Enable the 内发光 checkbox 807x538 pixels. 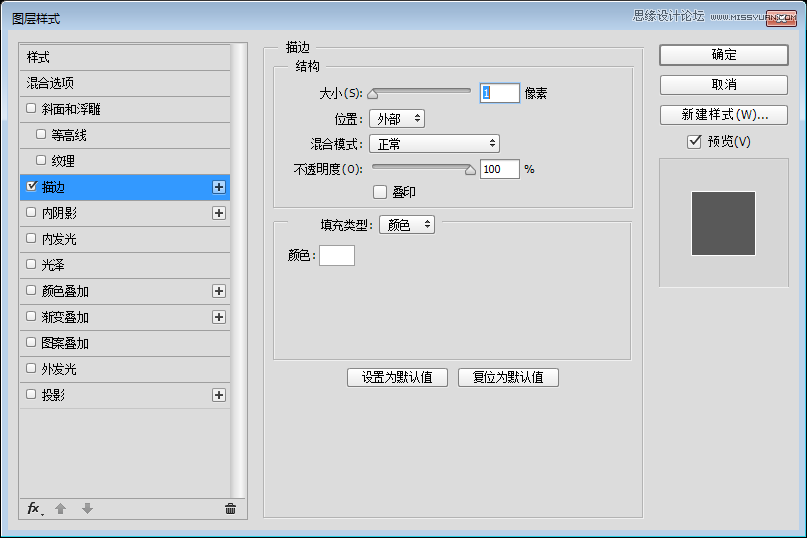31,238
